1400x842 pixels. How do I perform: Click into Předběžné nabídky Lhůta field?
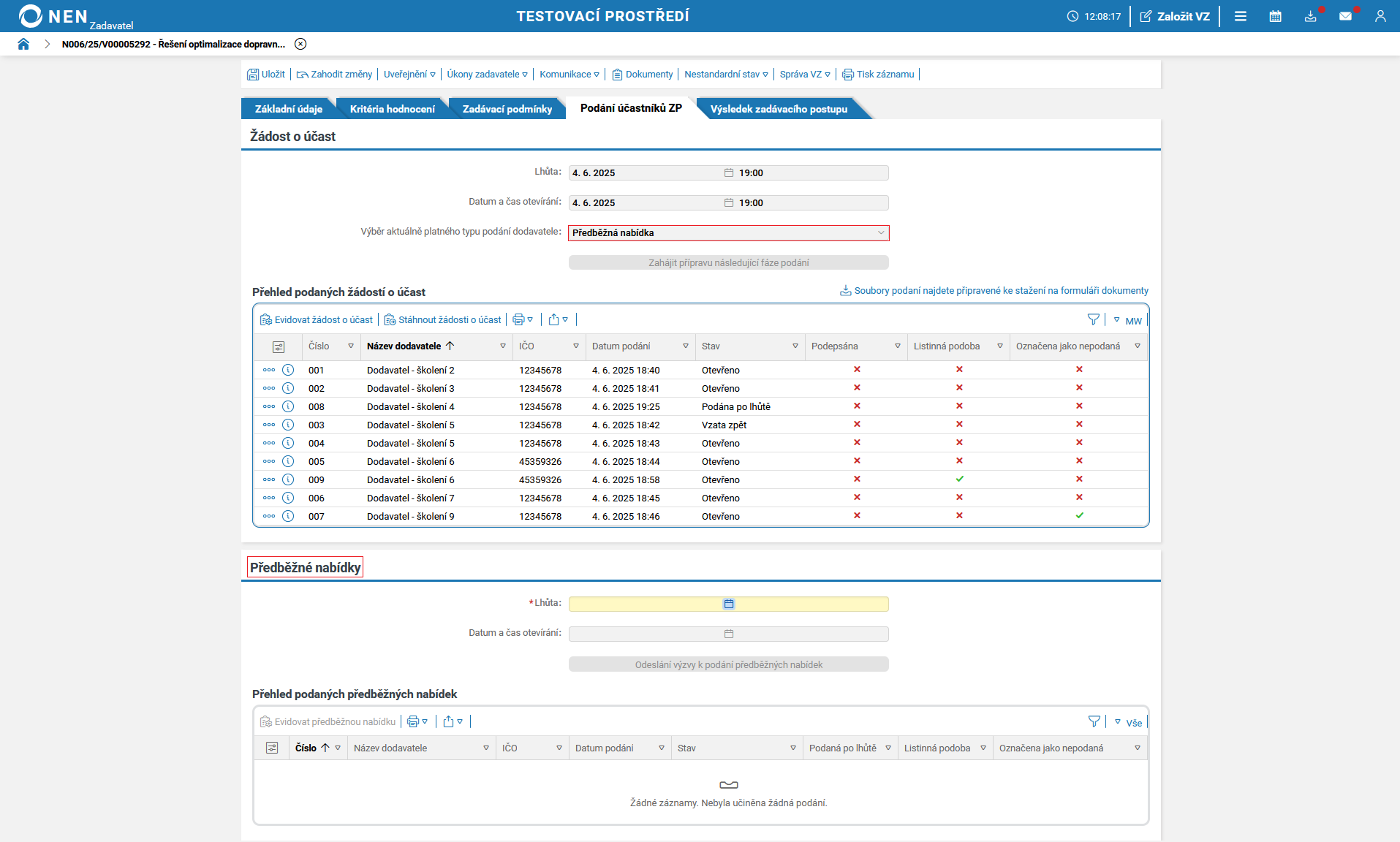(x=729, y=604)
